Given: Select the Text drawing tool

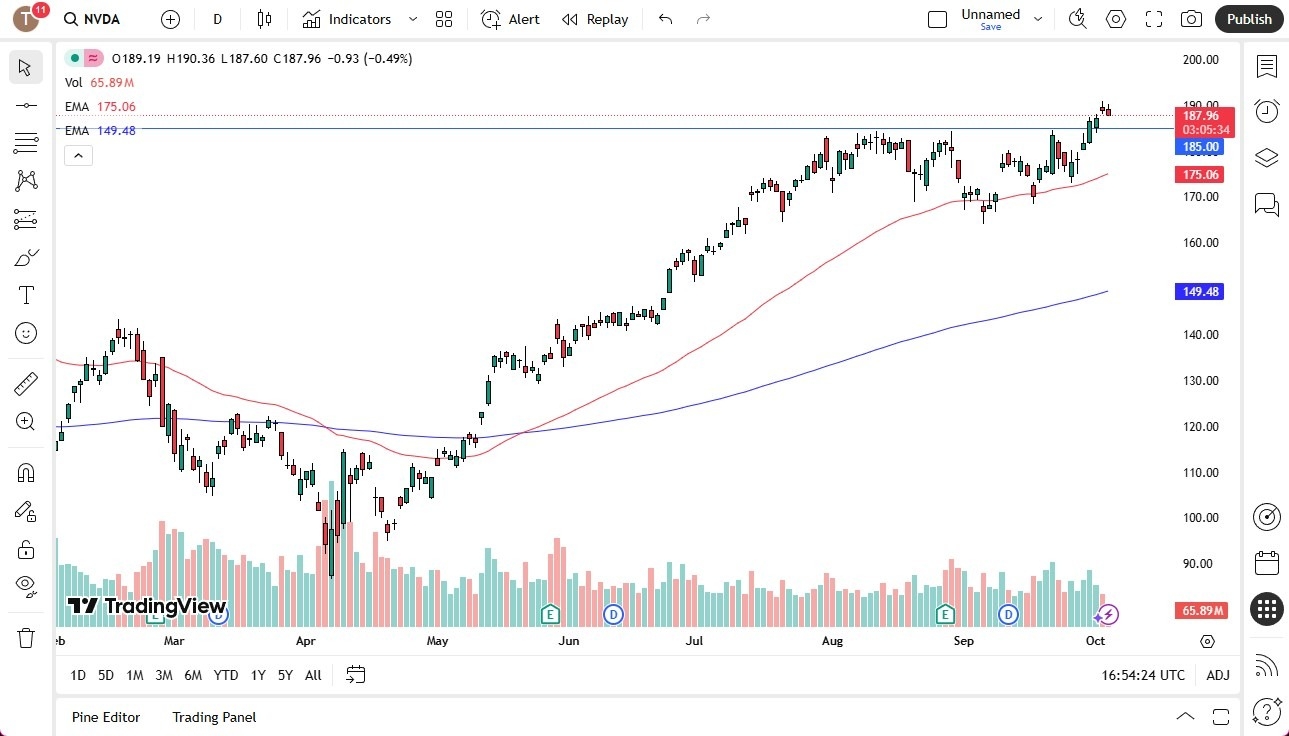Looking at the screenshot, I should coord(26,294).
